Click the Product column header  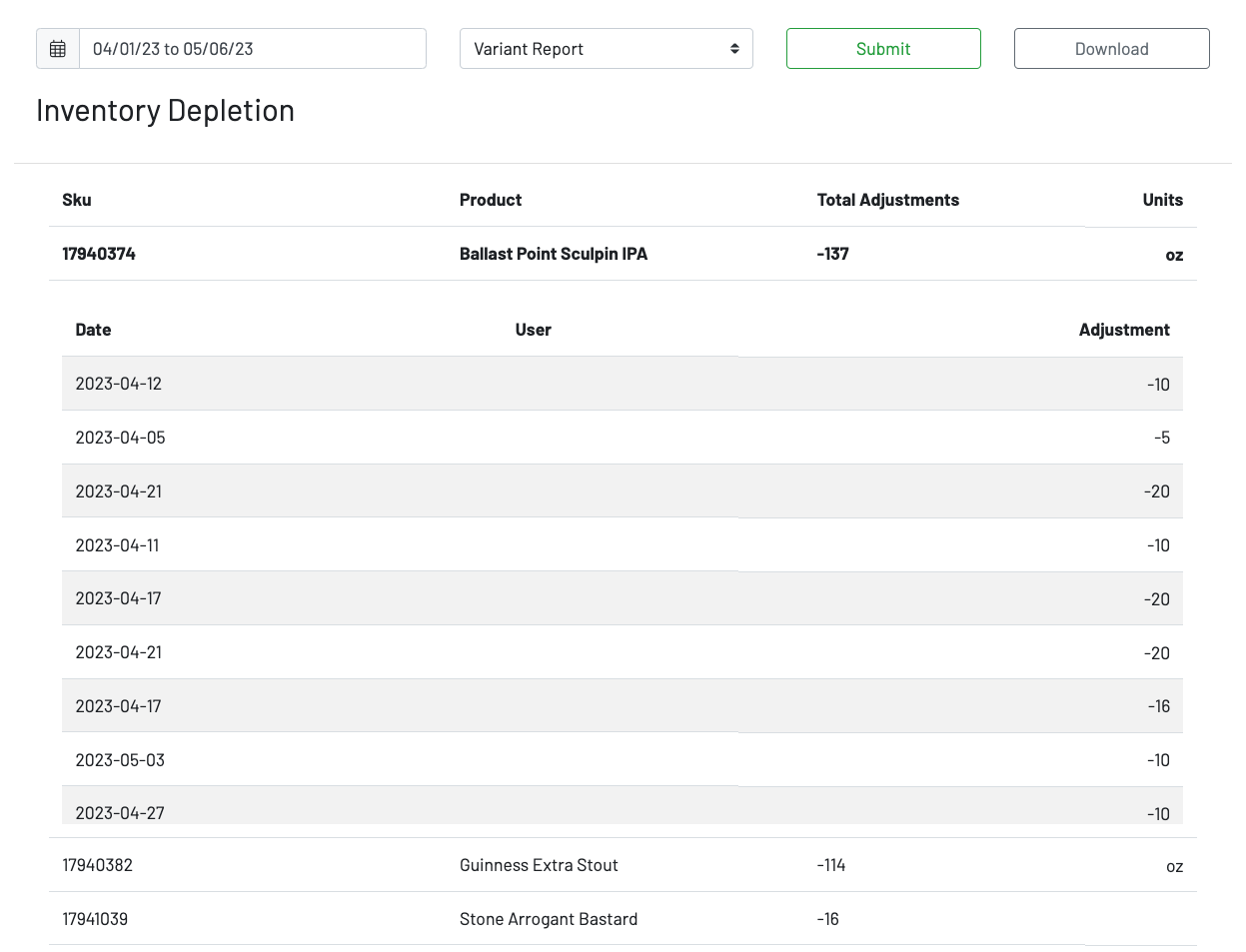pos(491,200)
